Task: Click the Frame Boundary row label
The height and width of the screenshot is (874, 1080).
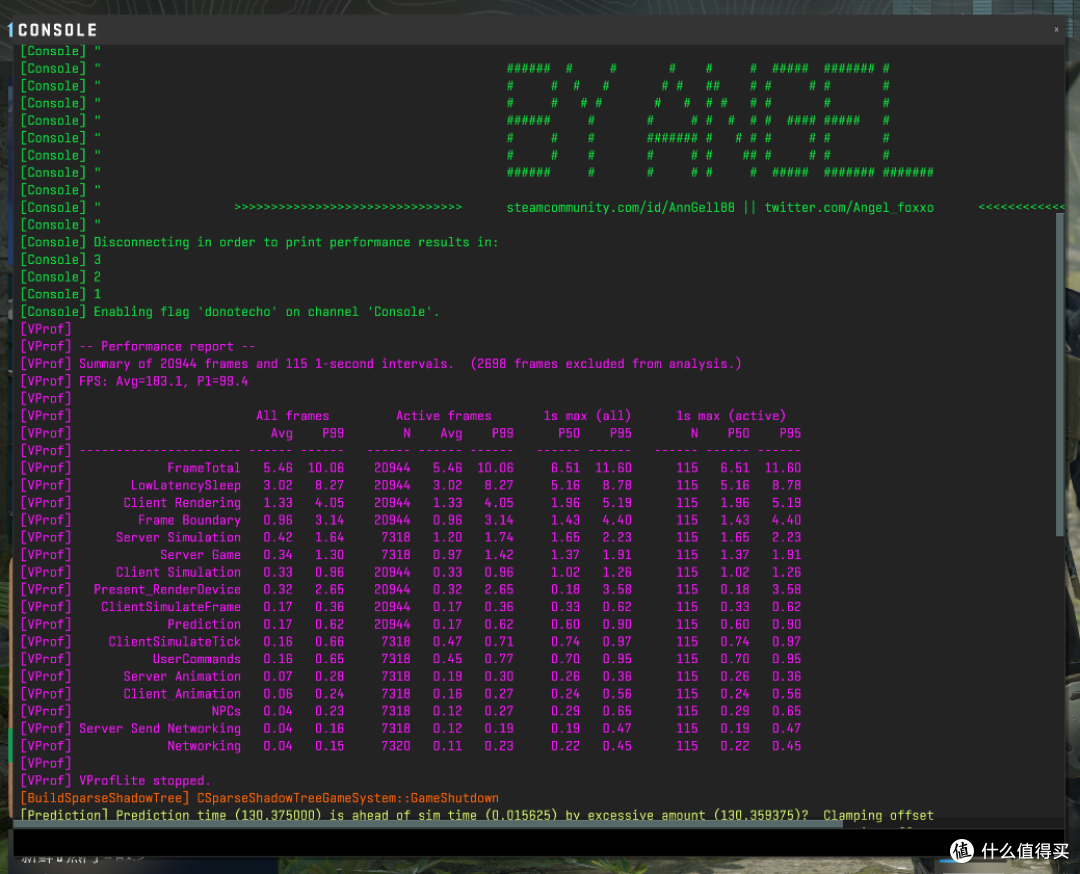Action: pyautogui.click(x=189, y=520)
